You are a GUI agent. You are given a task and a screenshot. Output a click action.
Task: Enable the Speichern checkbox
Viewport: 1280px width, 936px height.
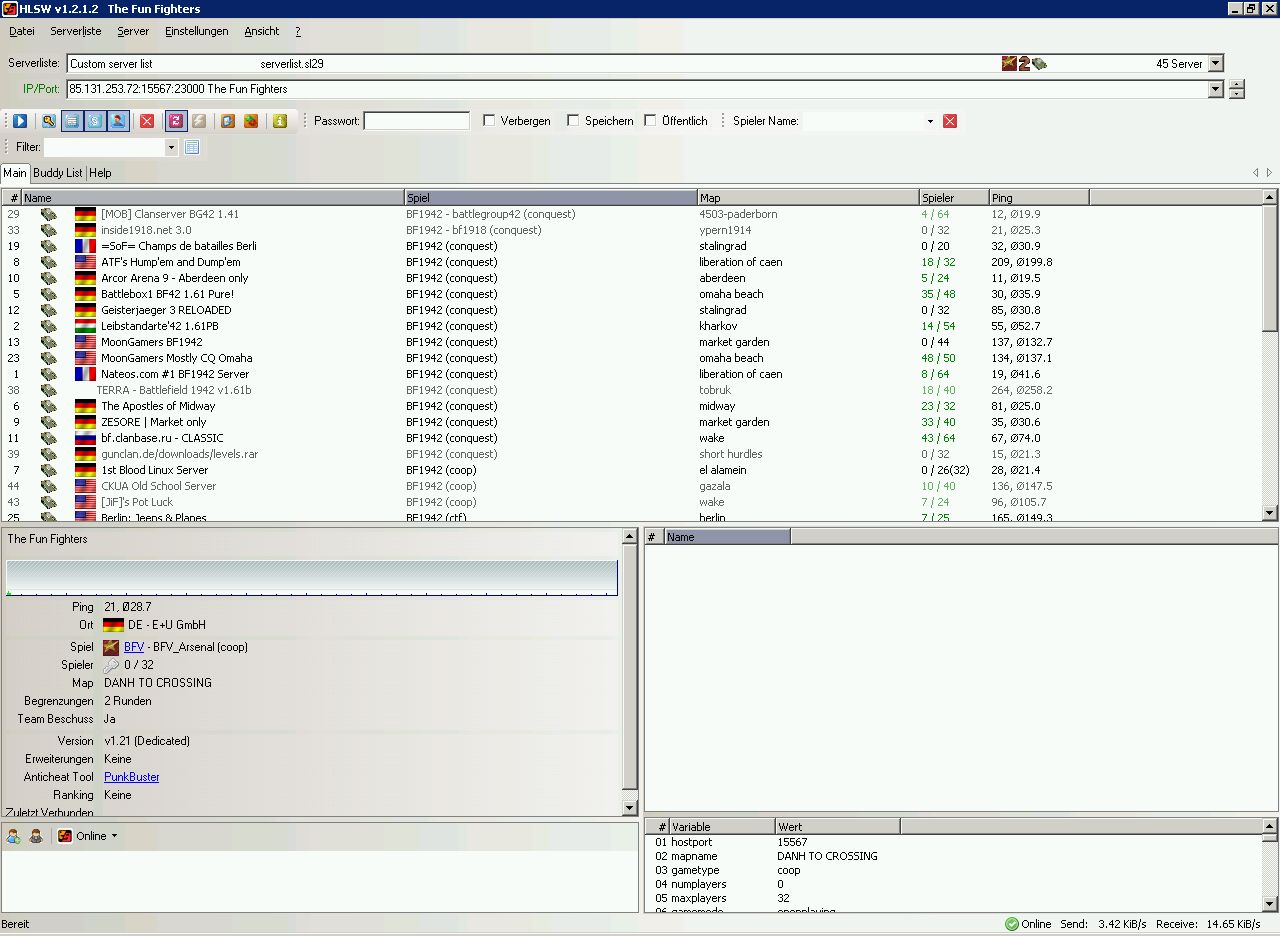pos(573,120)
